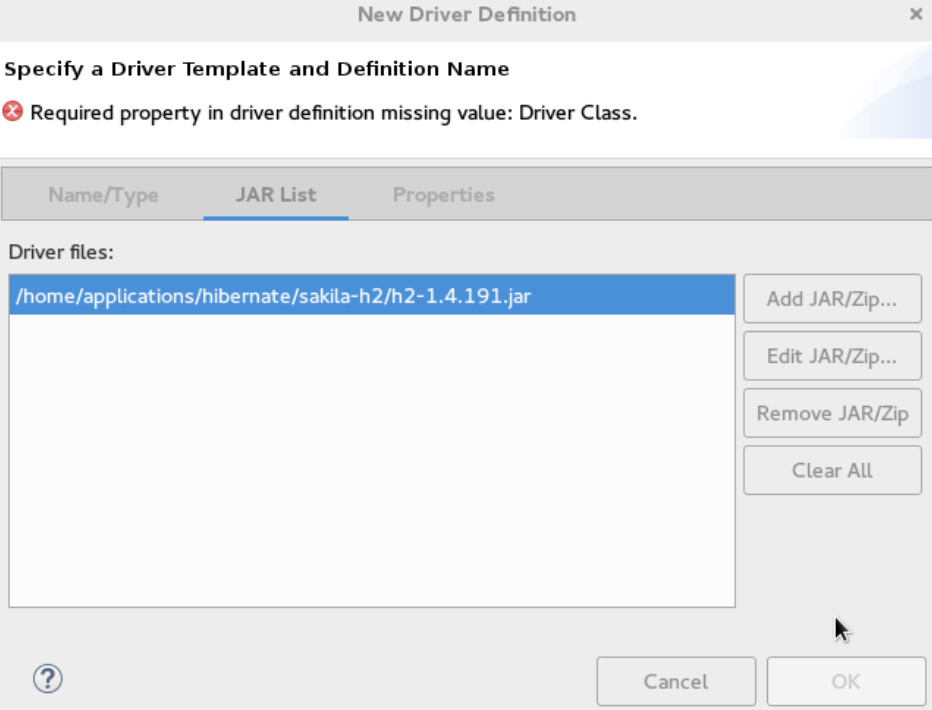Image resolution: width=932 pixels, height=710 pixels.
Task: Cancel the driver definition dialog
Action: 676,681
